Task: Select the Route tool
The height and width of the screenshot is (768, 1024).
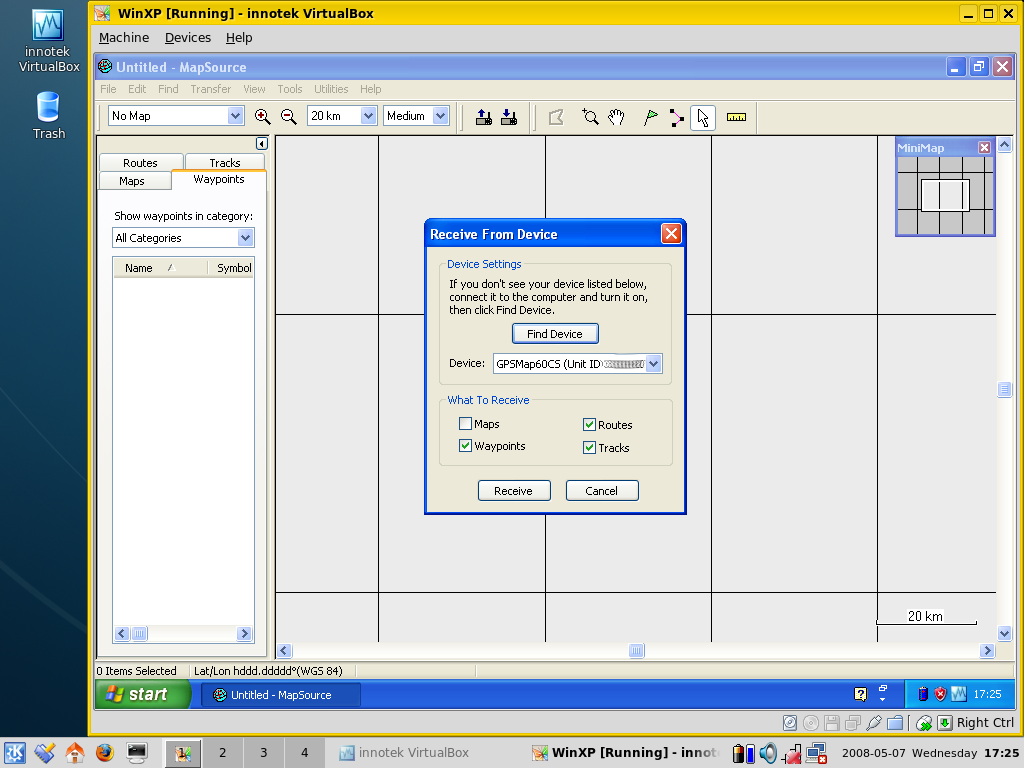Action: (x=677, y=118)
